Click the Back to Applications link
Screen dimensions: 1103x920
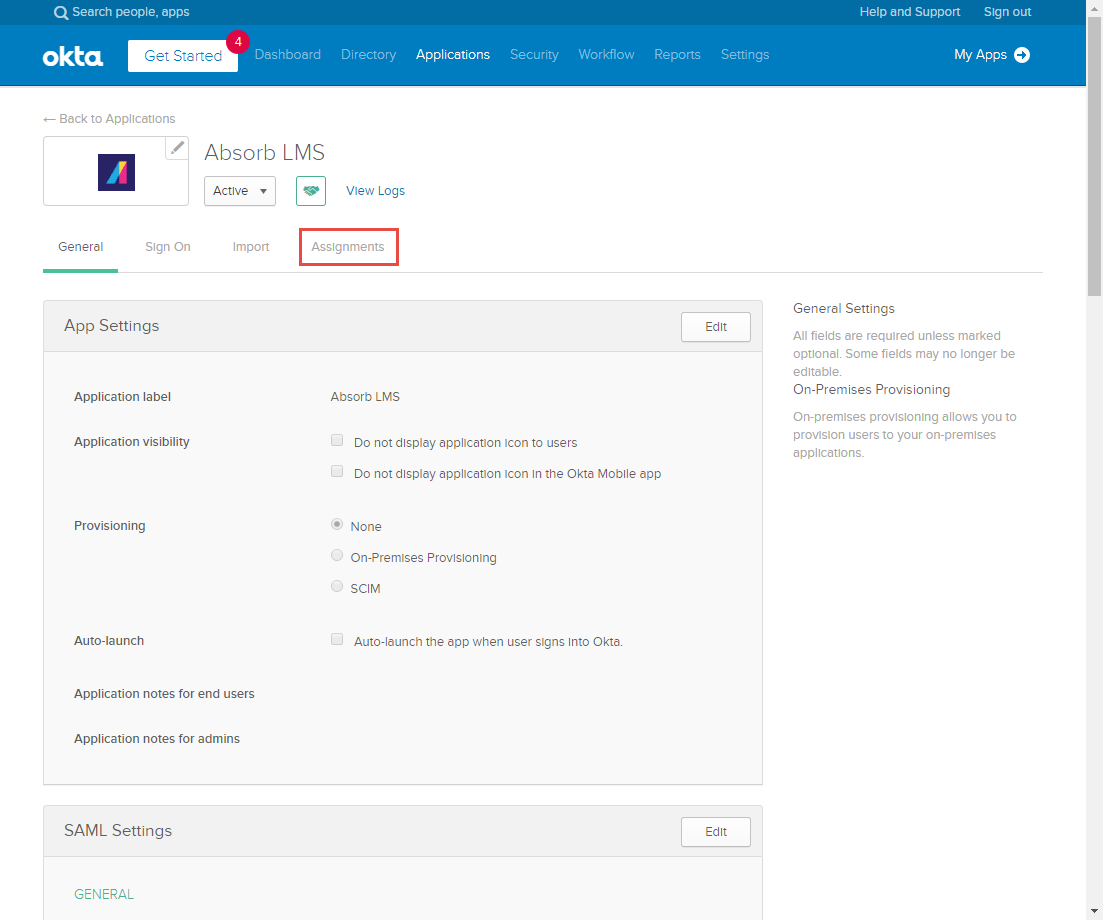tap(109, 119)
